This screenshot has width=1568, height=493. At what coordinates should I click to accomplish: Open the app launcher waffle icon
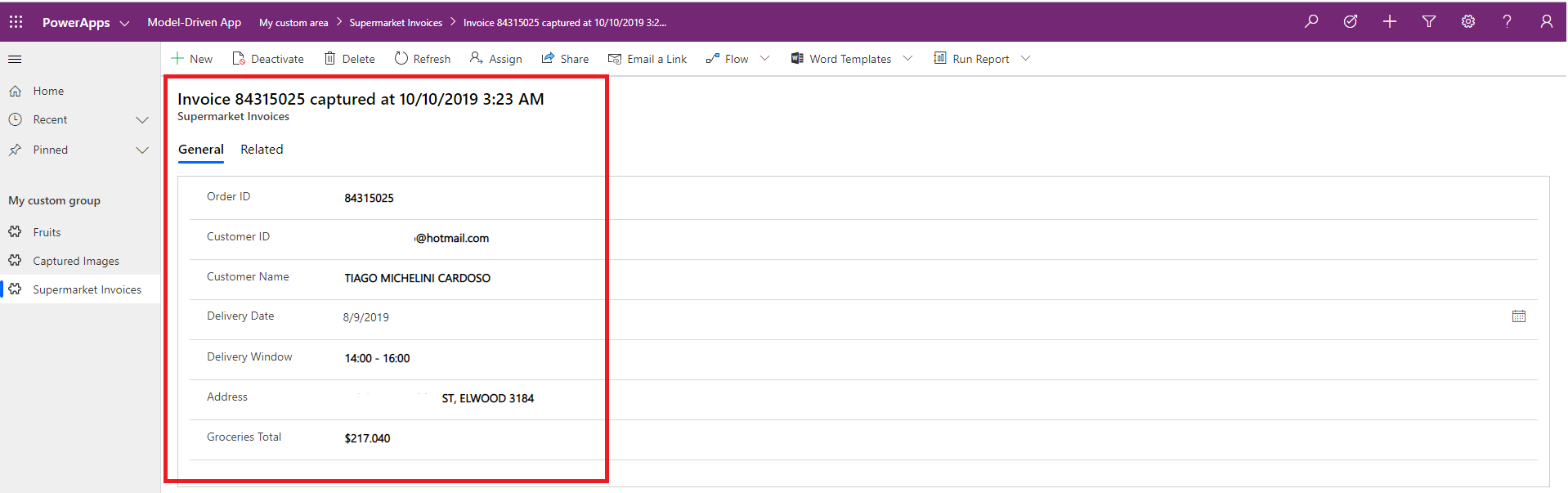[x=16, y=22]
